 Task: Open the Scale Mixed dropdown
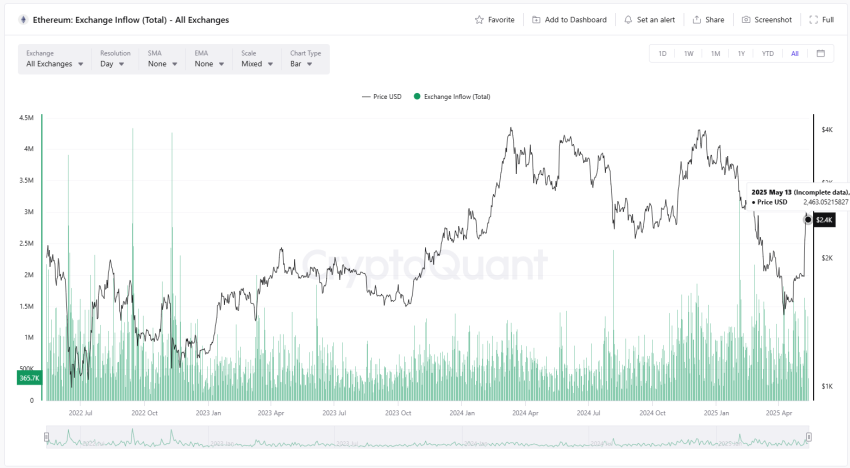point(258,64)
